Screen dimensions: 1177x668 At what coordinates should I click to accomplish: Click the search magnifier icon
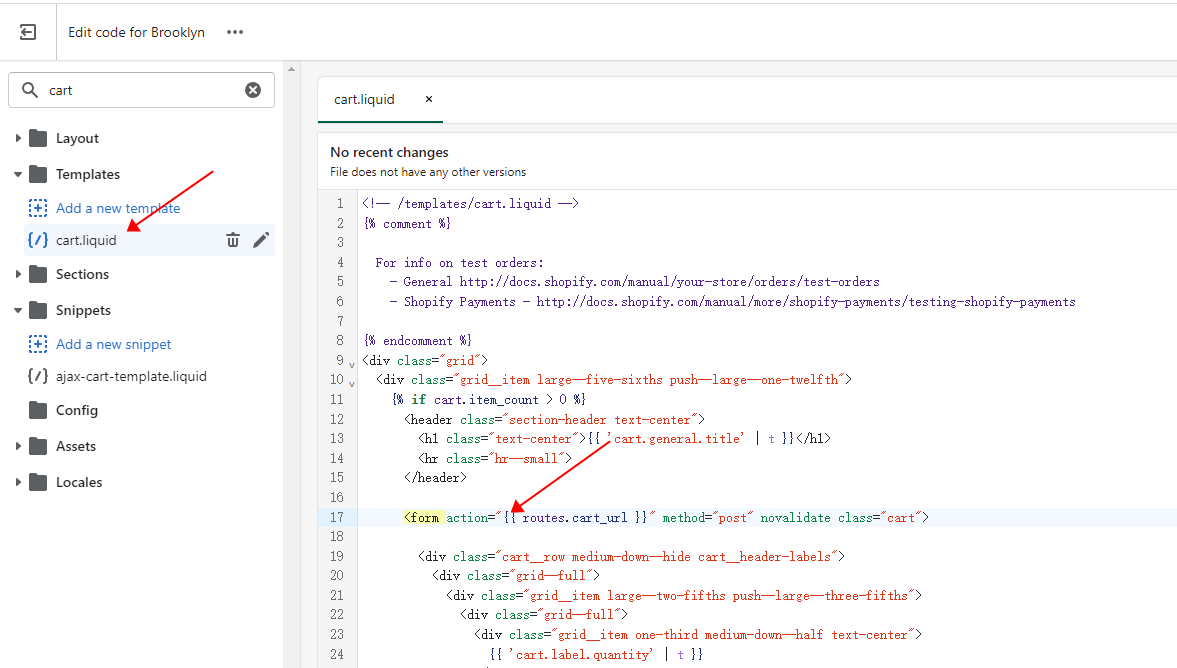30,90
